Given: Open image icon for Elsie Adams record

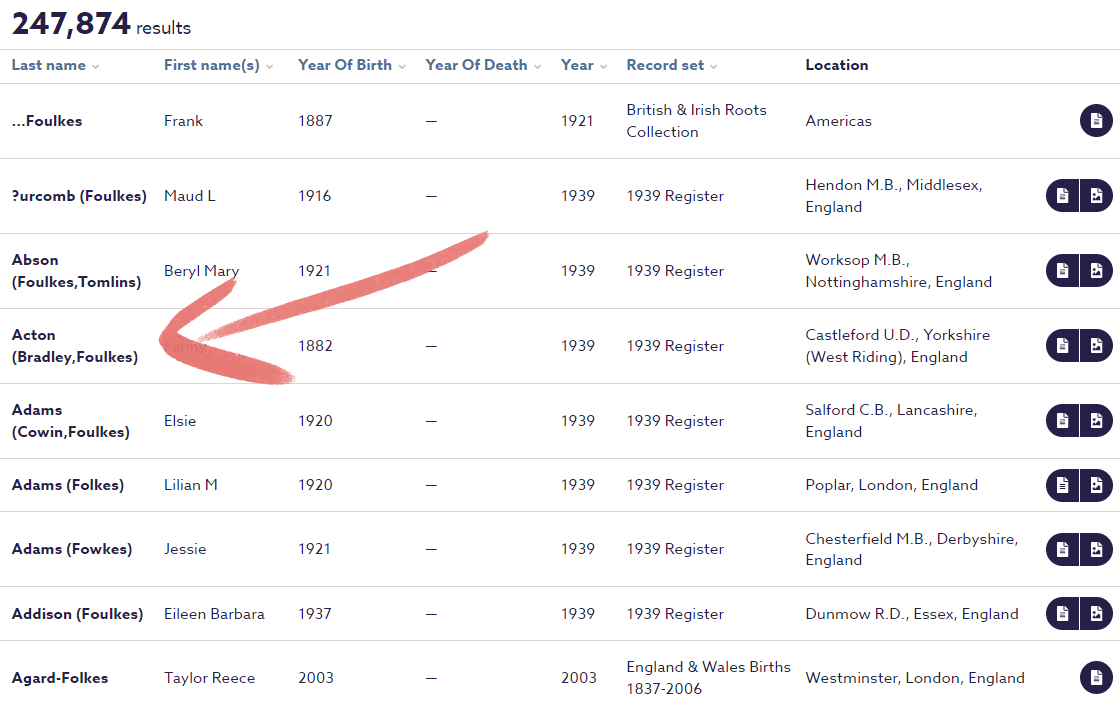Looking at the screenshot, I should [x=1096, y=421].
